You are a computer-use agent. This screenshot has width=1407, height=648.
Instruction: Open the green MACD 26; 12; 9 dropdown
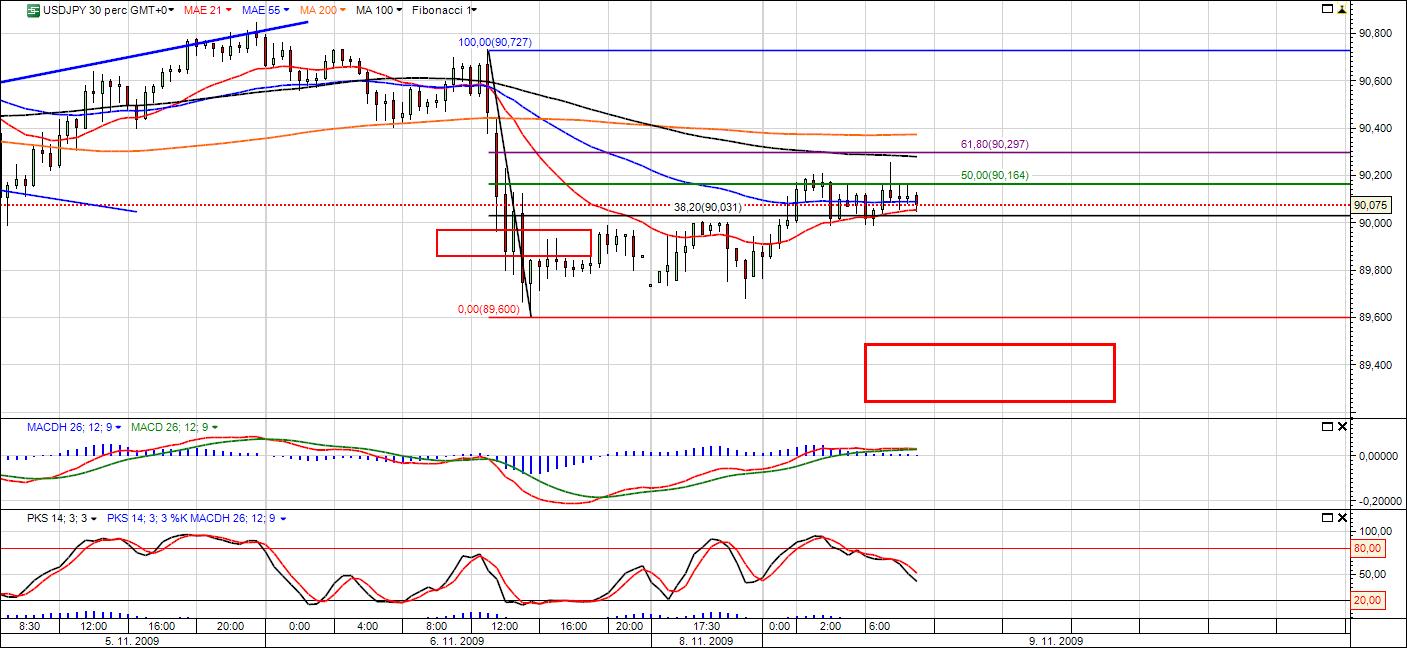point(214,428)
